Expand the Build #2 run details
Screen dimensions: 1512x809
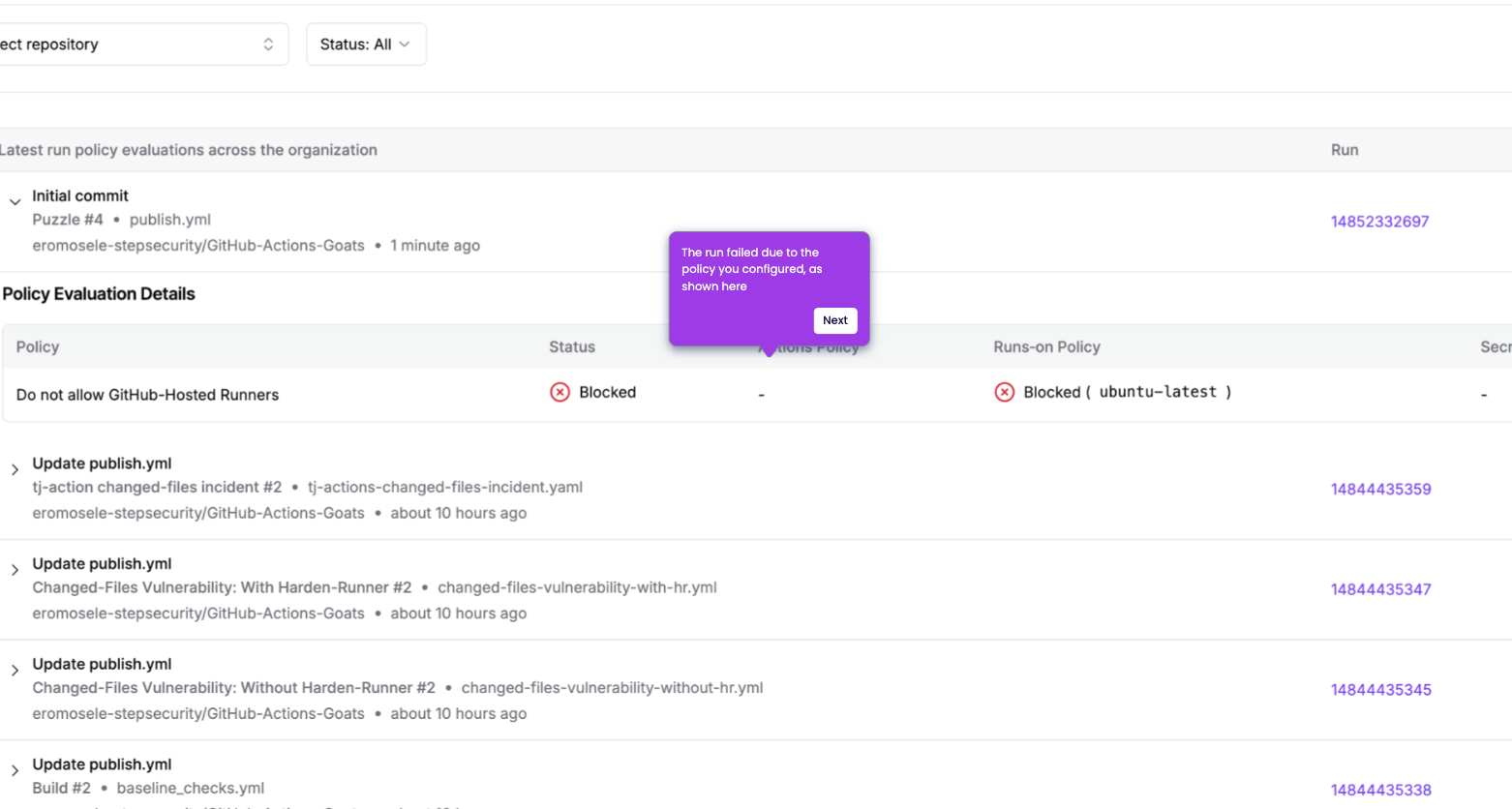point(14,770)
